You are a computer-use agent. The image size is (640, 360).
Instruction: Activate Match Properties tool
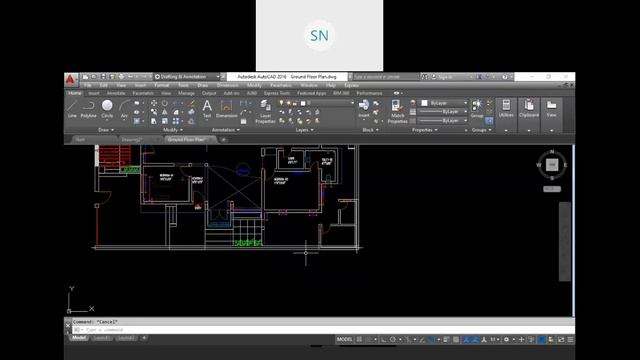point(397,111)
